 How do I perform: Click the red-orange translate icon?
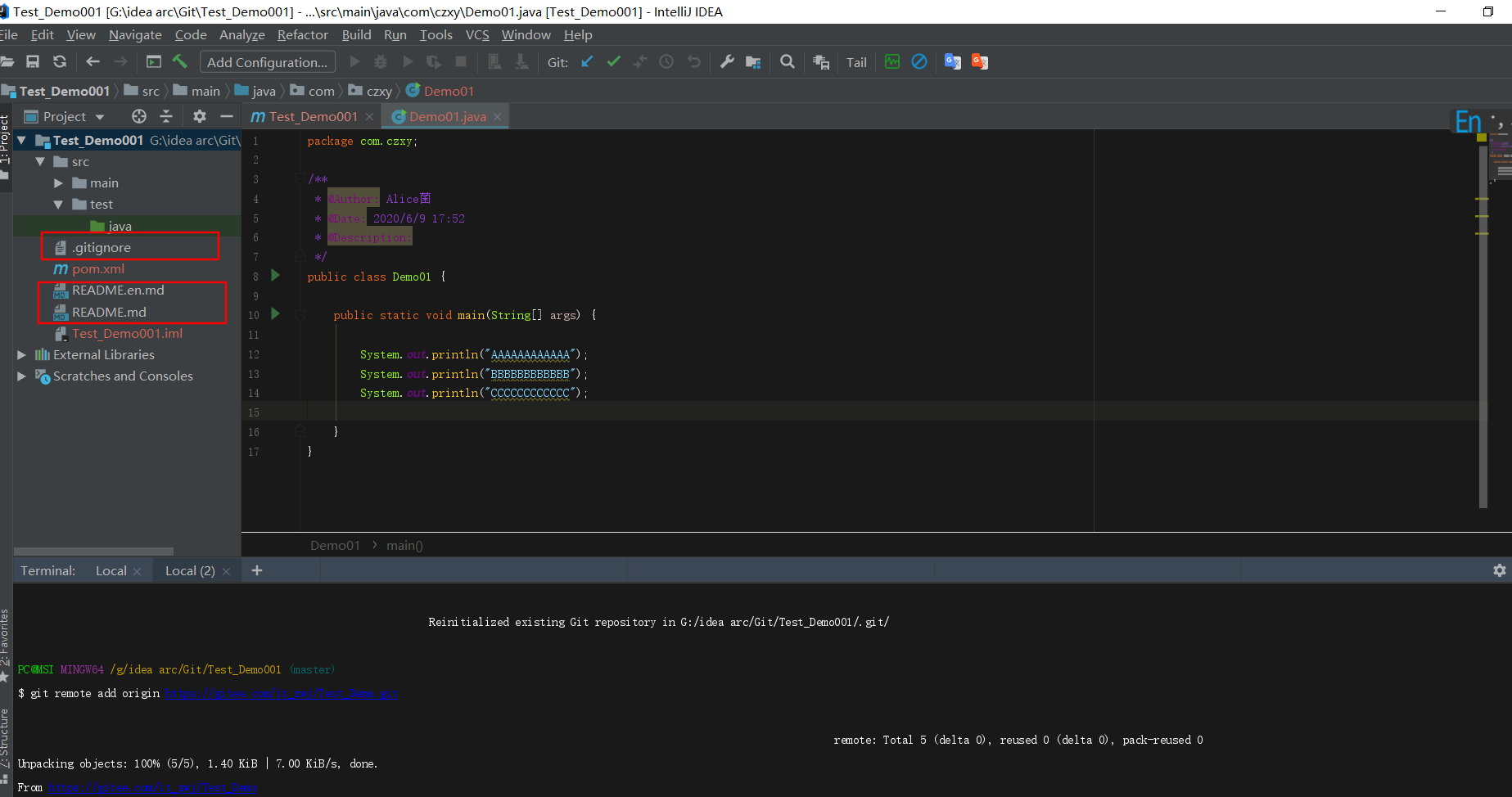click(x=980, y=61)
